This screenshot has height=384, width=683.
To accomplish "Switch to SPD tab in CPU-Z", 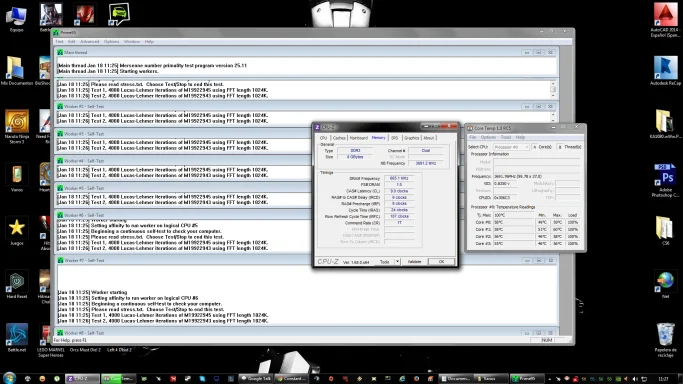I will point(395,138).
